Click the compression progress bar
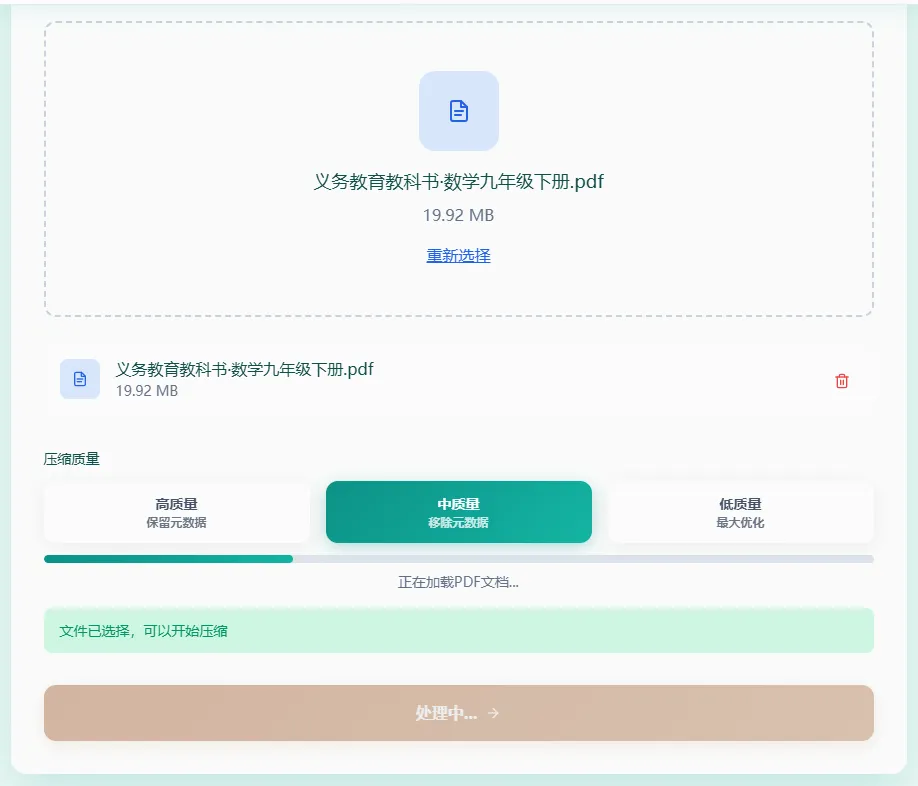 458,559
